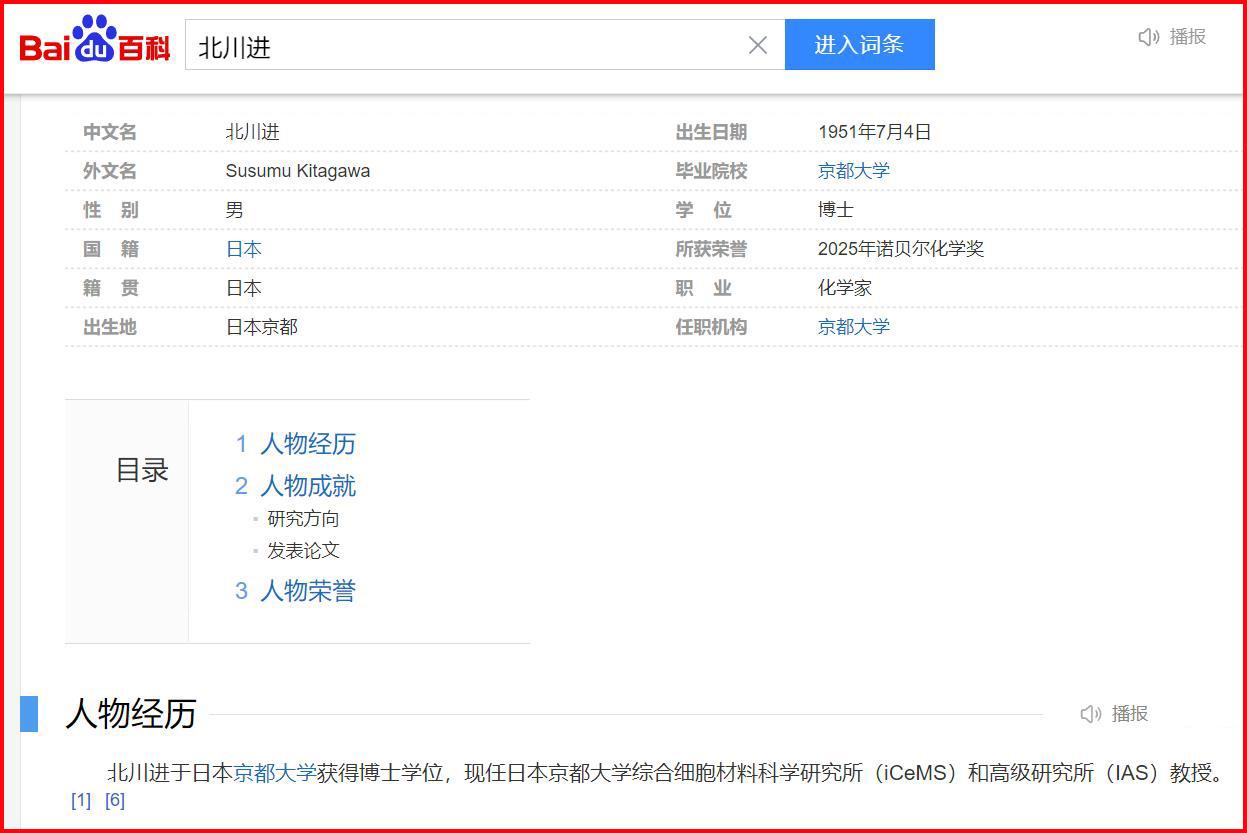1247x833 pixels.
Task: Play audio with top-right 播报 speaker icon
Action: pos(1172,37)
